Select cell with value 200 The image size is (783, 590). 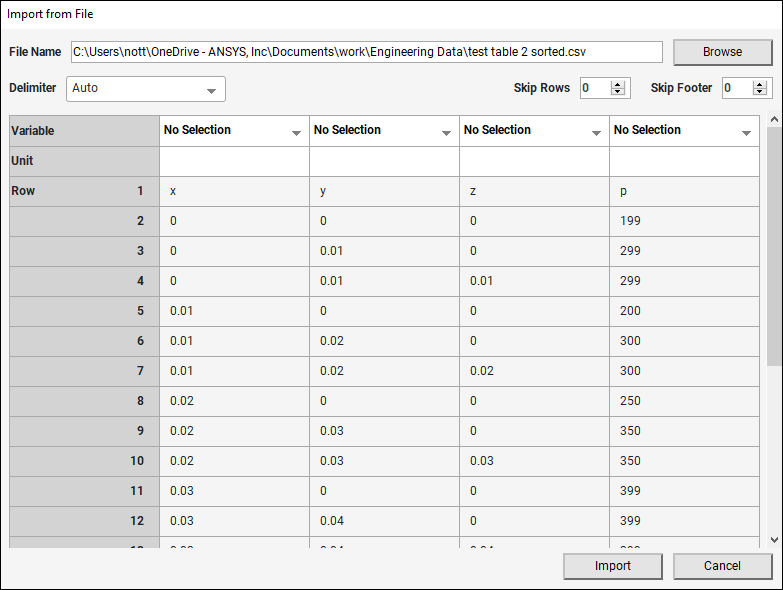click(x=684, y=311)
